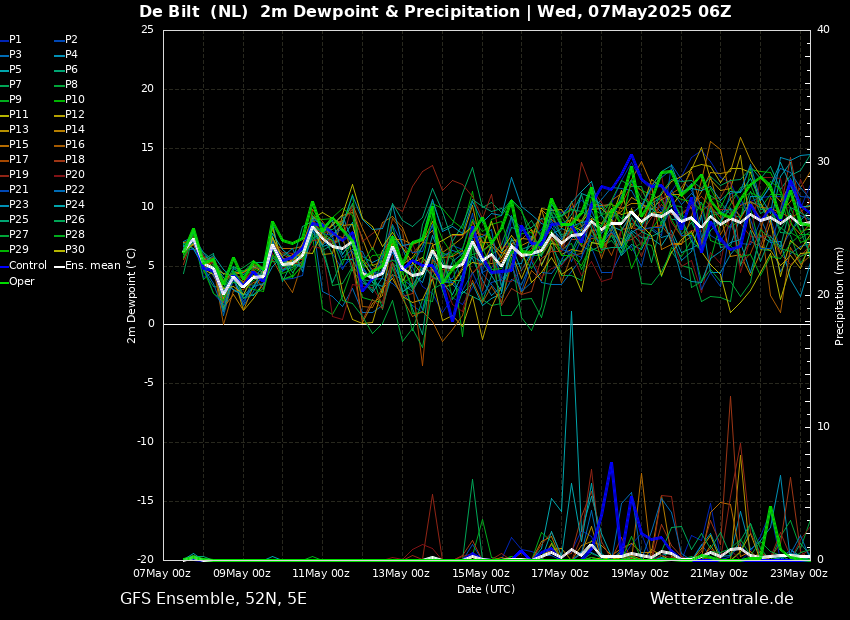Click the Oper legend entry

point(17,281)
